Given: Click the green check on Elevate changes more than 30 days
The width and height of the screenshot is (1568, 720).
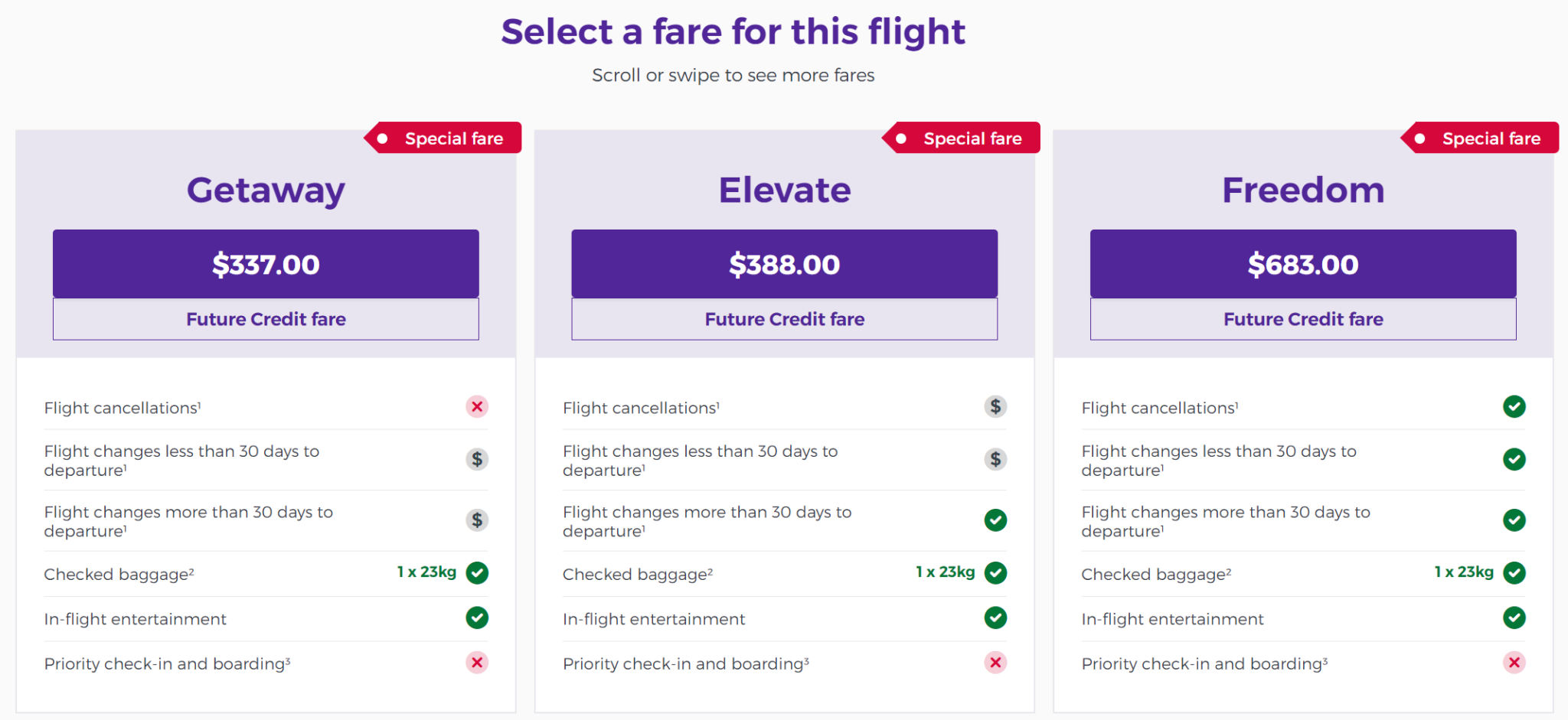Looking at the screenshot, I should pyautogui.click(x=995, y=520).
